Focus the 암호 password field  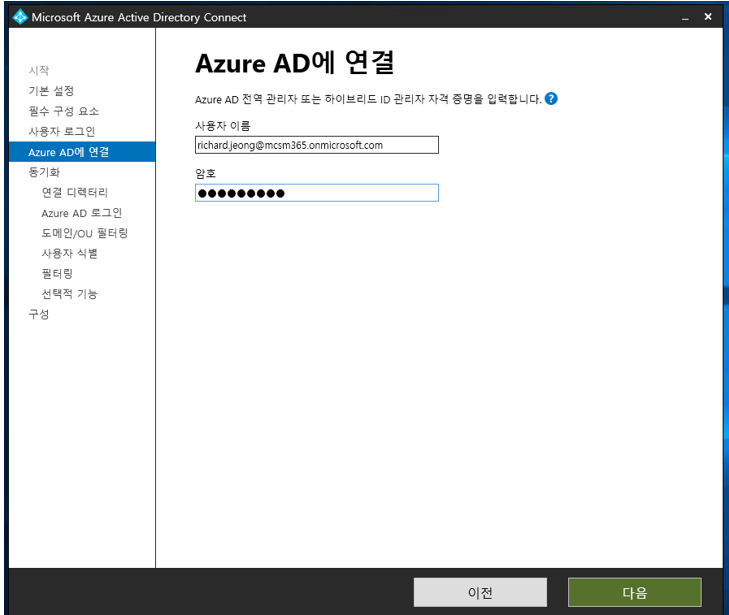[317, 193]
